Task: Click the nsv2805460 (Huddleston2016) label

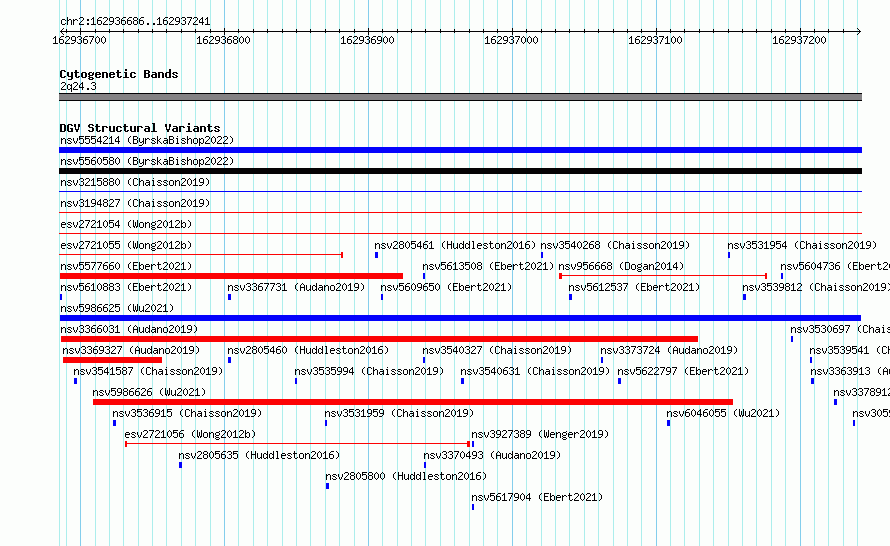Action: pos(308,350)
